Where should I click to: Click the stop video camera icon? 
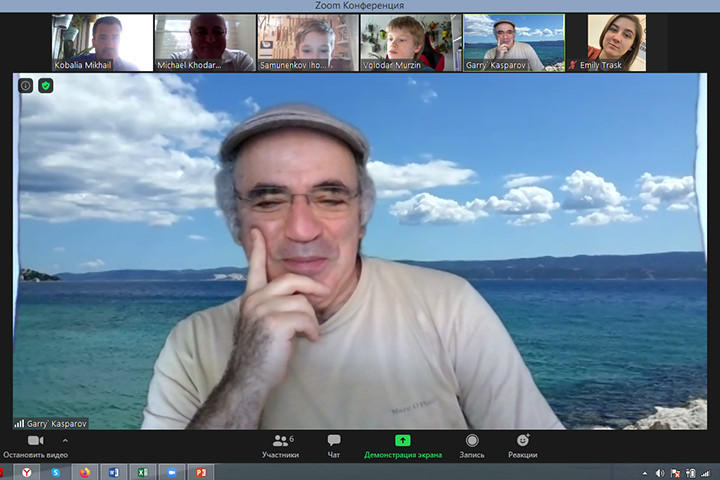pos(35,441)
